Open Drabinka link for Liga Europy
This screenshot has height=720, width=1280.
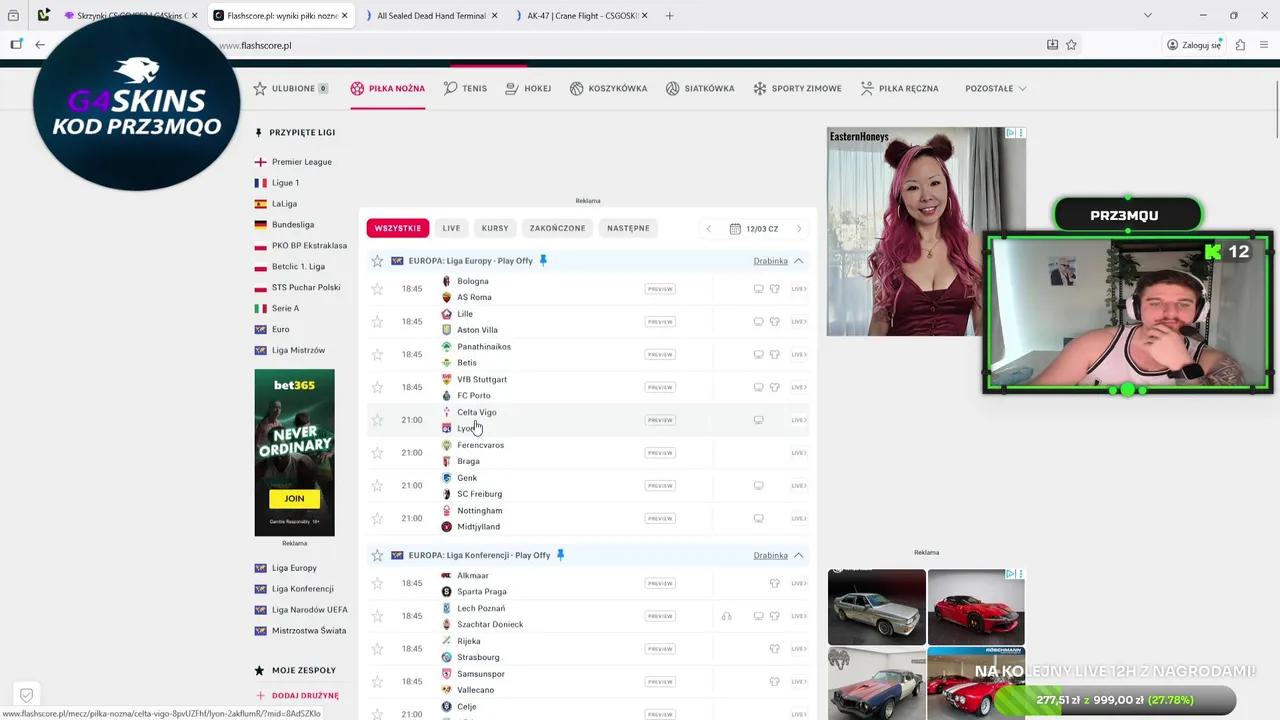tap(770, 261)
